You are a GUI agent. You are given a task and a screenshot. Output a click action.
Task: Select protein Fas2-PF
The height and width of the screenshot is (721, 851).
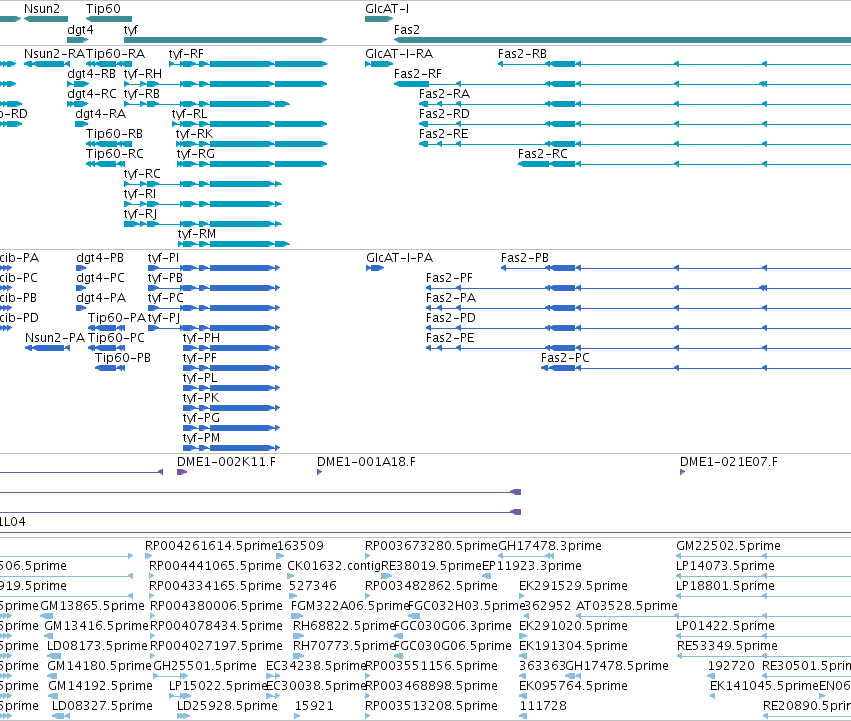click(x=449, y=278)
